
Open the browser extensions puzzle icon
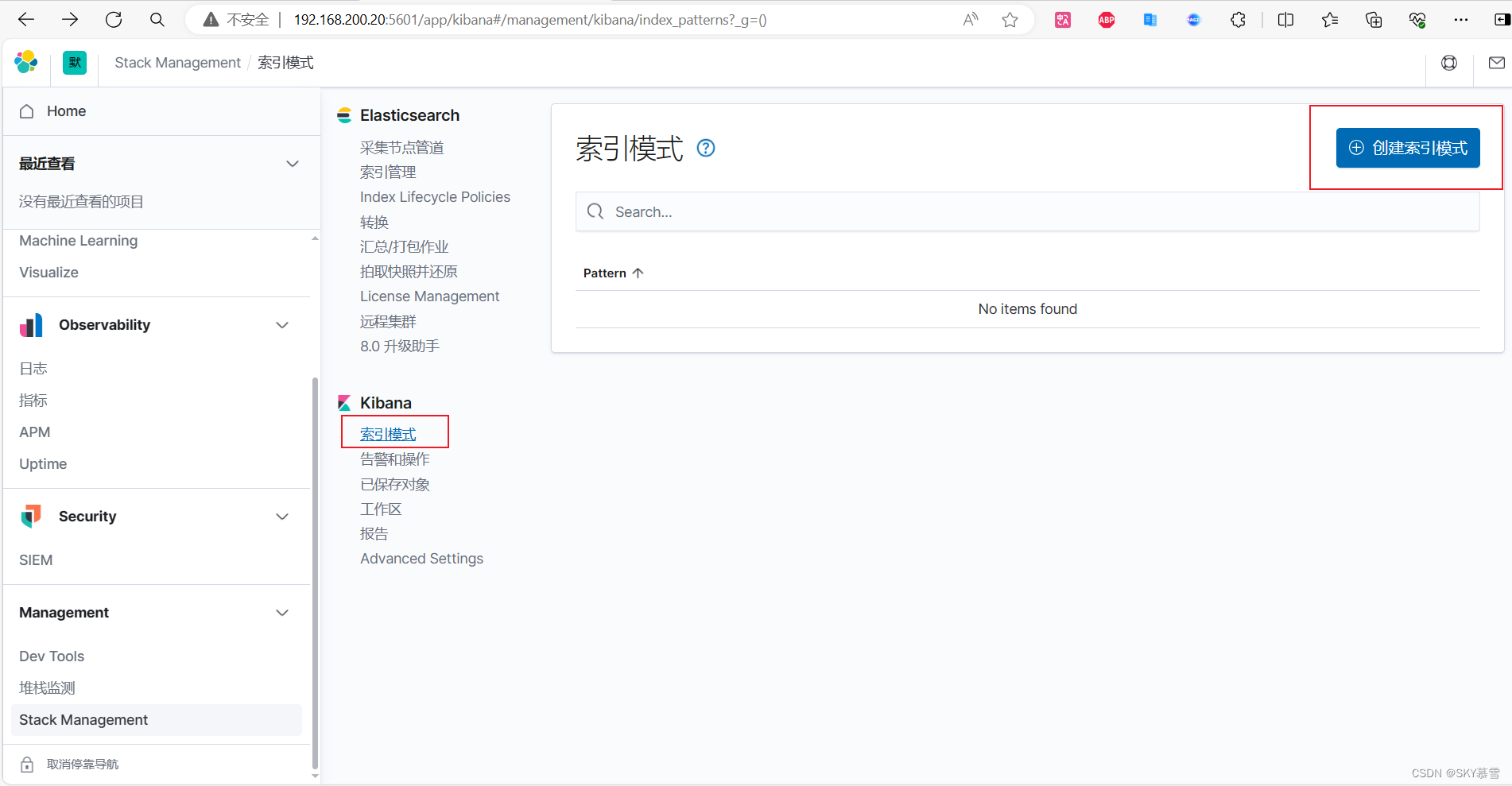point(1238,20)
